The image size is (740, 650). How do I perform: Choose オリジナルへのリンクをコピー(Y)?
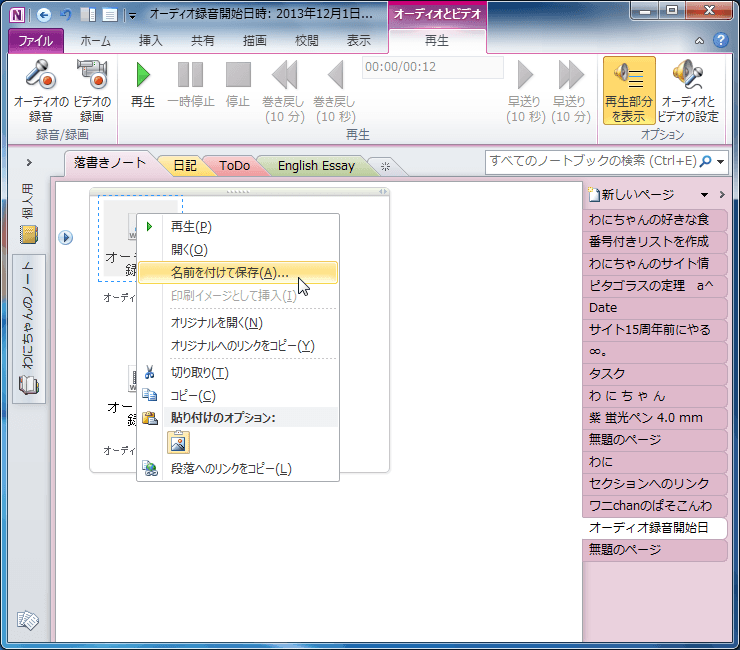pos(238,346)
